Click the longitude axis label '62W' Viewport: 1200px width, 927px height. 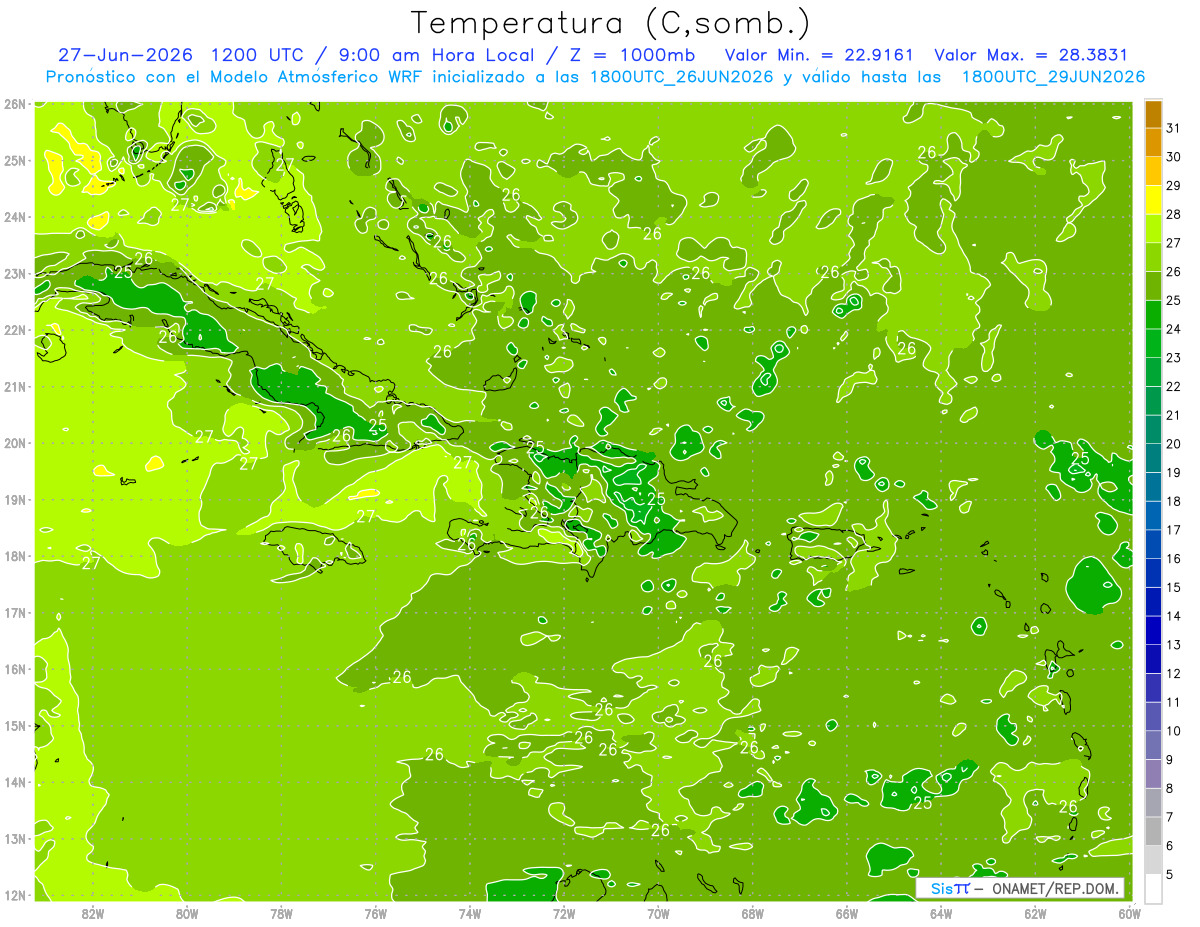(1036, 913)
